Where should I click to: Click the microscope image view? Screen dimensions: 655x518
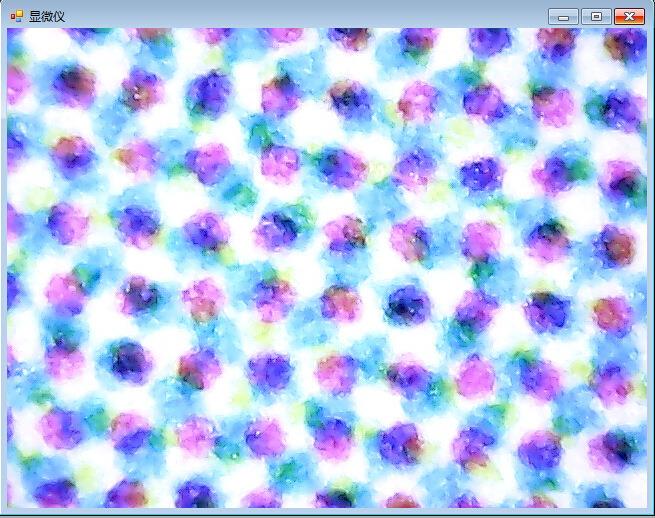pos(327,268)
